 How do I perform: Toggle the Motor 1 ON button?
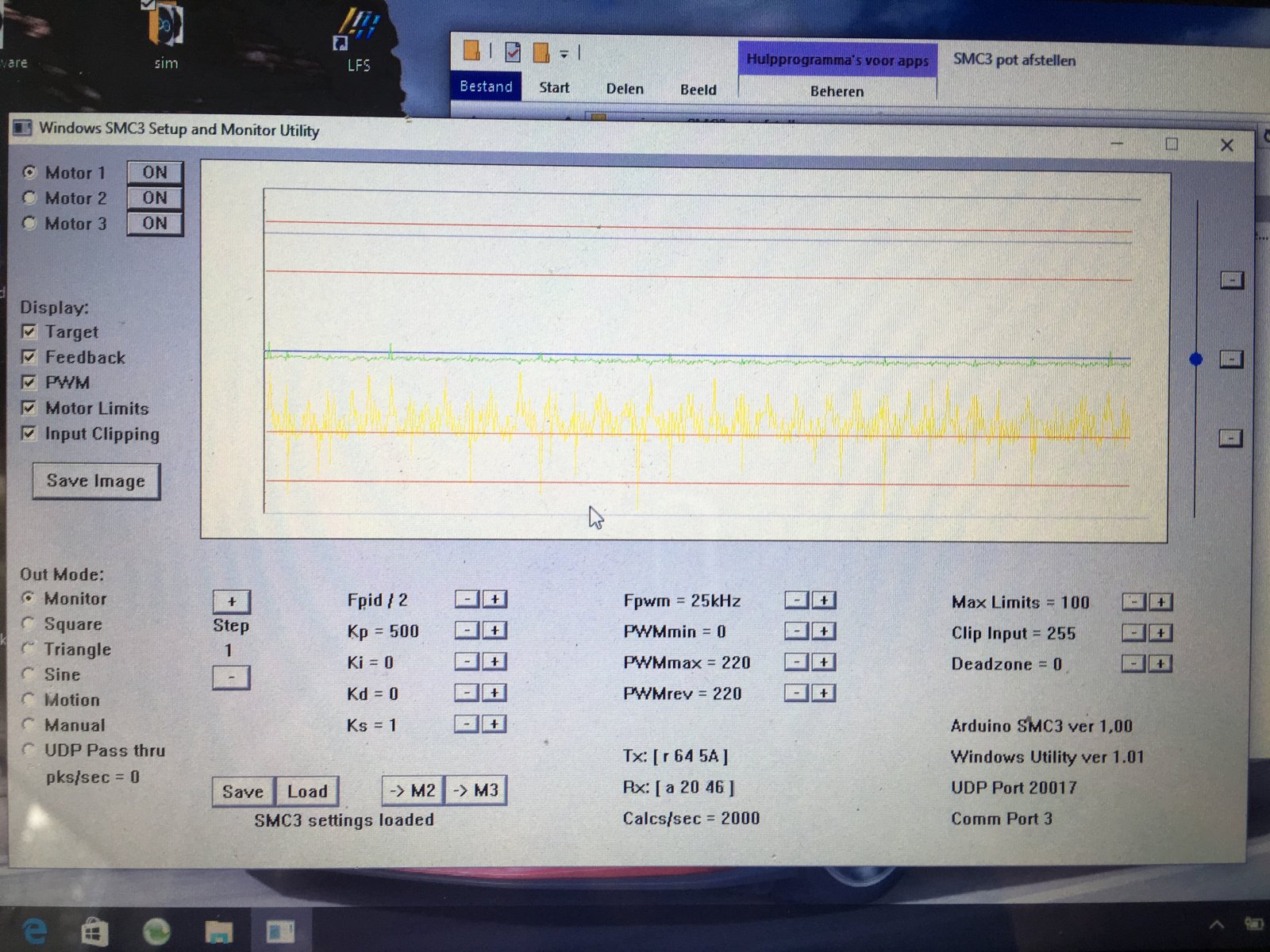(x=155, y=172)
